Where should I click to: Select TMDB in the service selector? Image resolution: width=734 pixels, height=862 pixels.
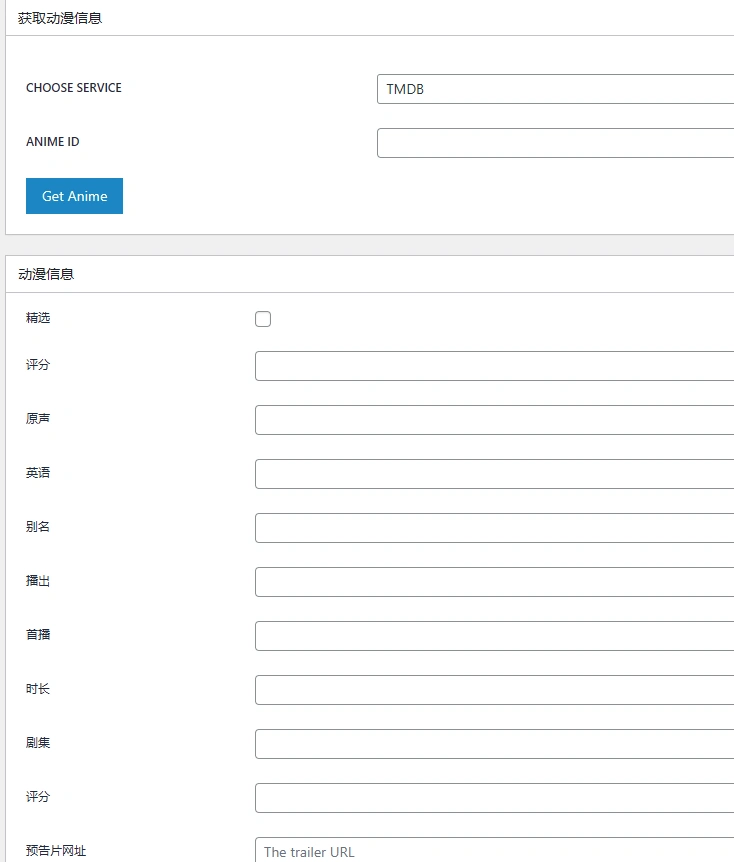[550, 89]
